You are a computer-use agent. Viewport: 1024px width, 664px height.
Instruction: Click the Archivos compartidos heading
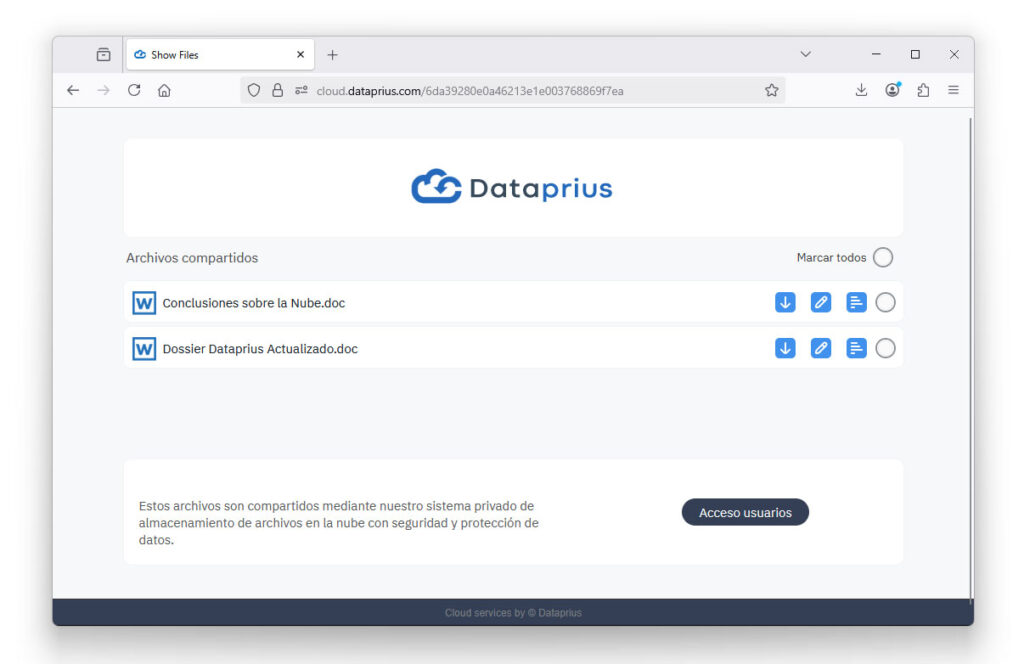[x=192, y=258]
